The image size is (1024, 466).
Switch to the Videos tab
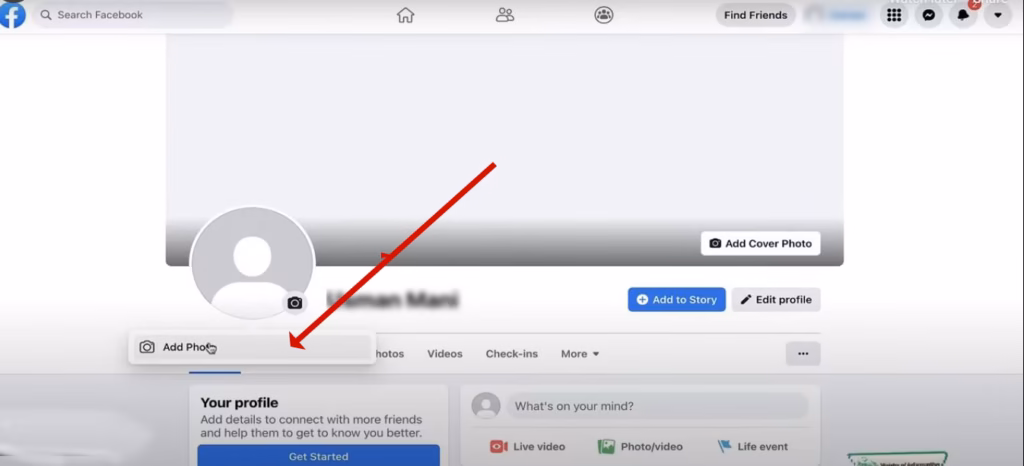pyautogui.click(x=445, y=354)
